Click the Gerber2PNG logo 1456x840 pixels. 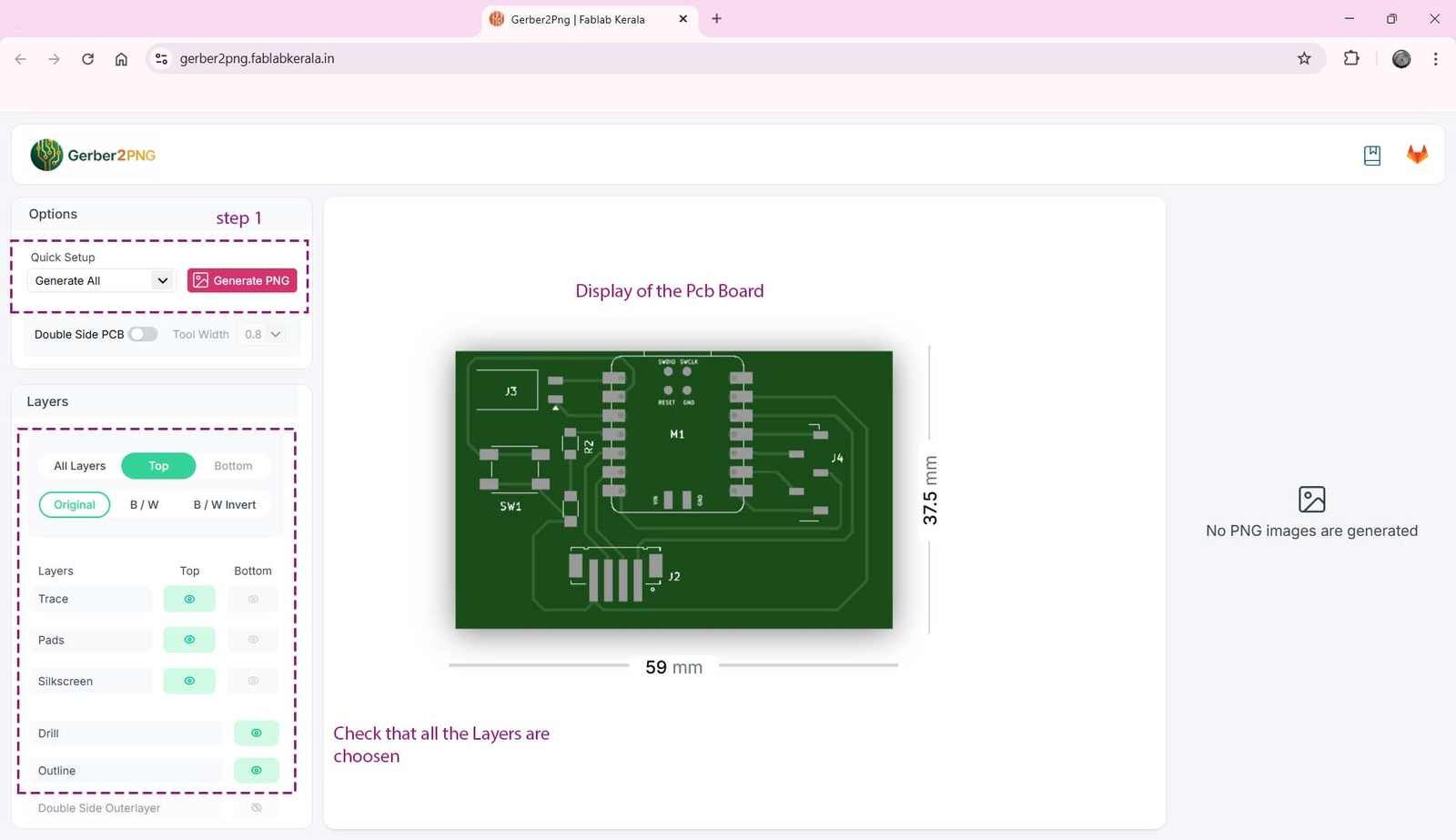91,155
